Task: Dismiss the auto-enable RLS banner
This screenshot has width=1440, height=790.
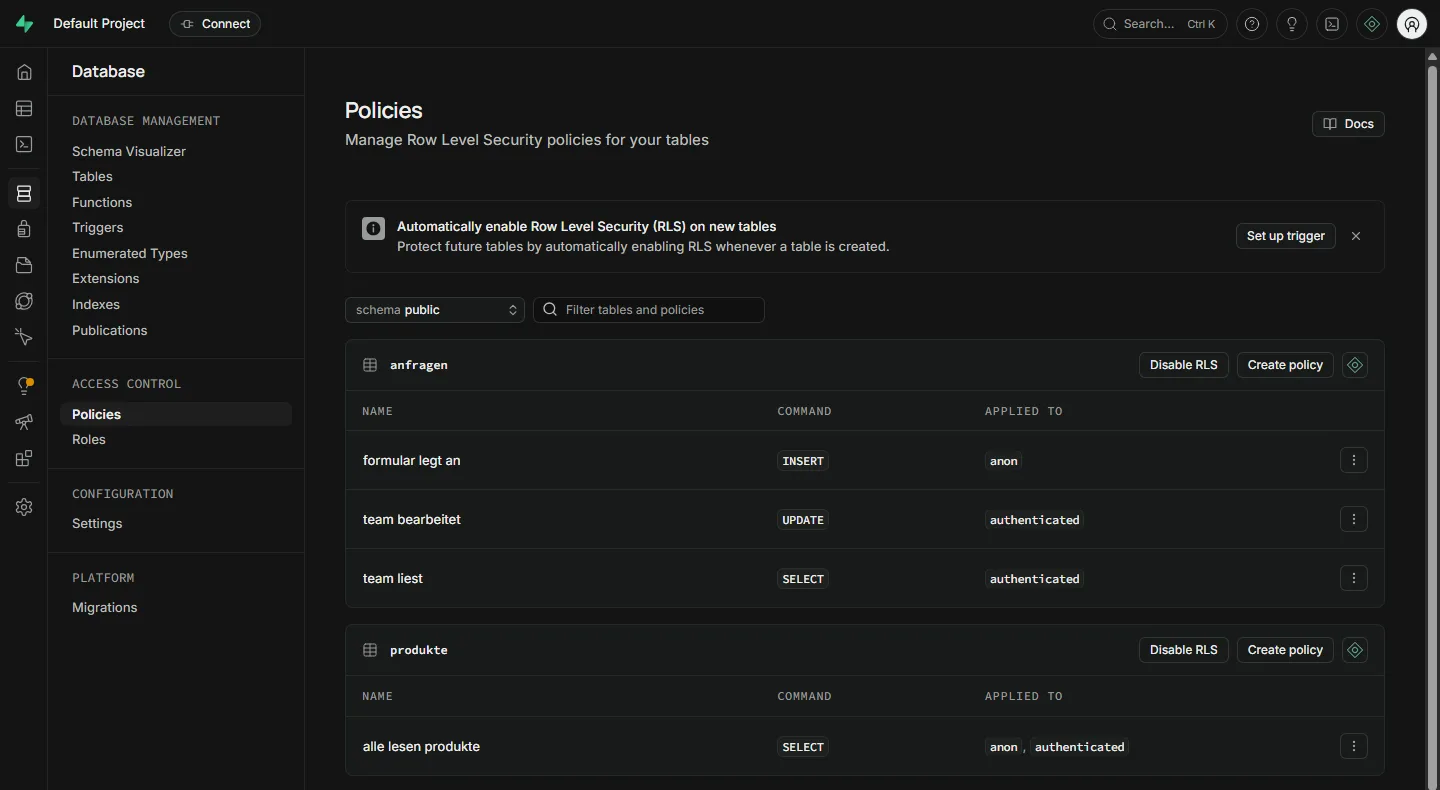Action: 1356,236
